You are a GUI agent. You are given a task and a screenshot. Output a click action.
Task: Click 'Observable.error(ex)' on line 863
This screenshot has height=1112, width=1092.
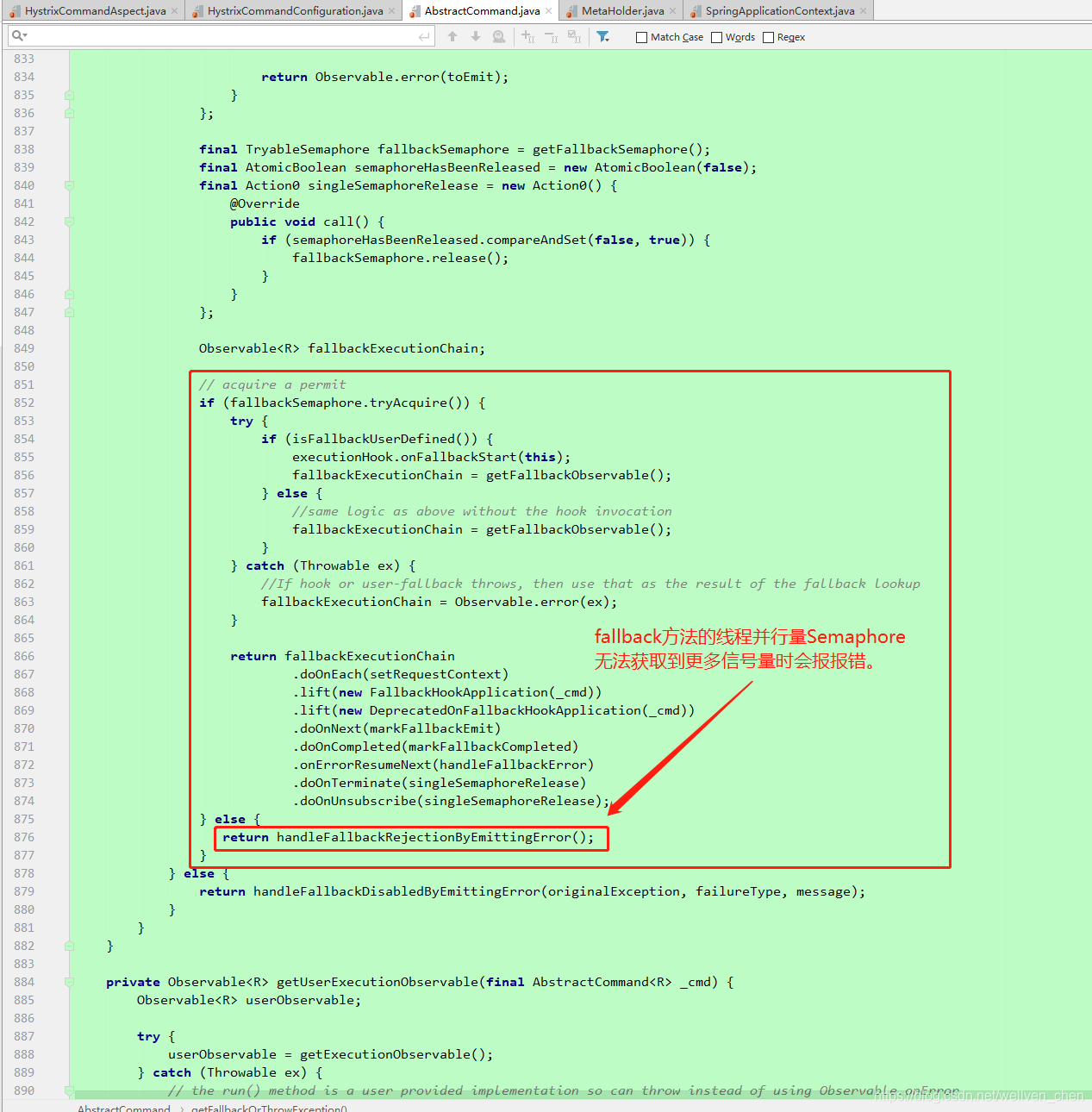(533, 602)
